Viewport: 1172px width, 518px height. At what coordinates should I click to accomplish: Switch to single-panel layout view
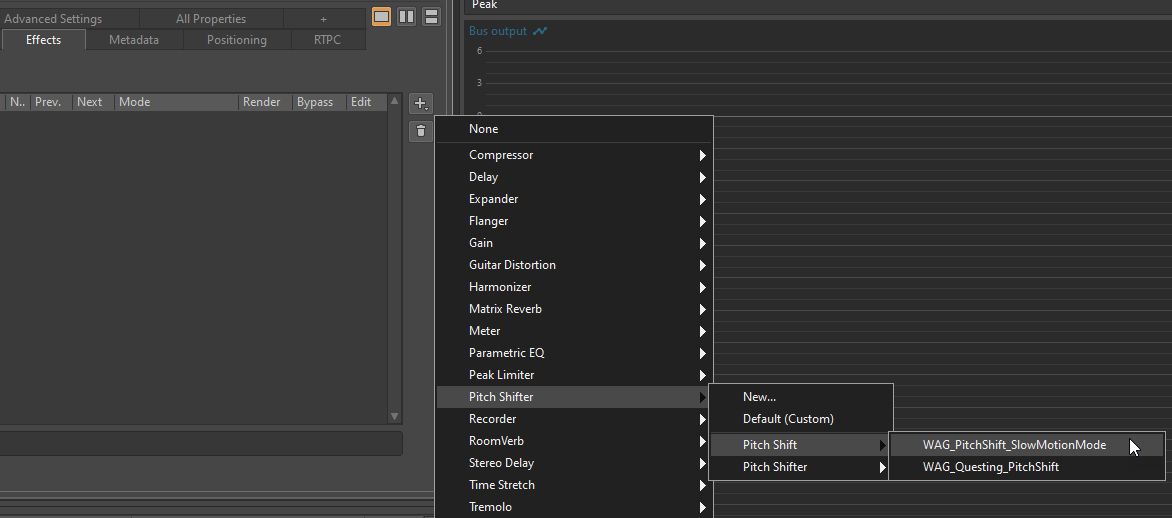(382, 17)
